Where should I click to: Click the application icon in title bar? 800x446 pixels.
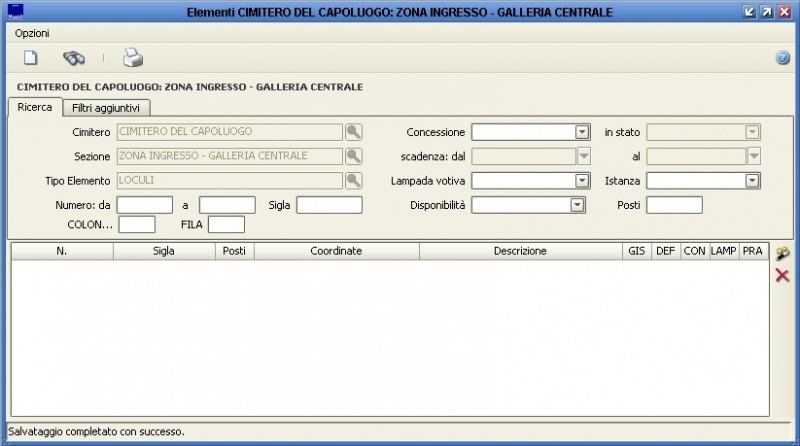(16, 11)
